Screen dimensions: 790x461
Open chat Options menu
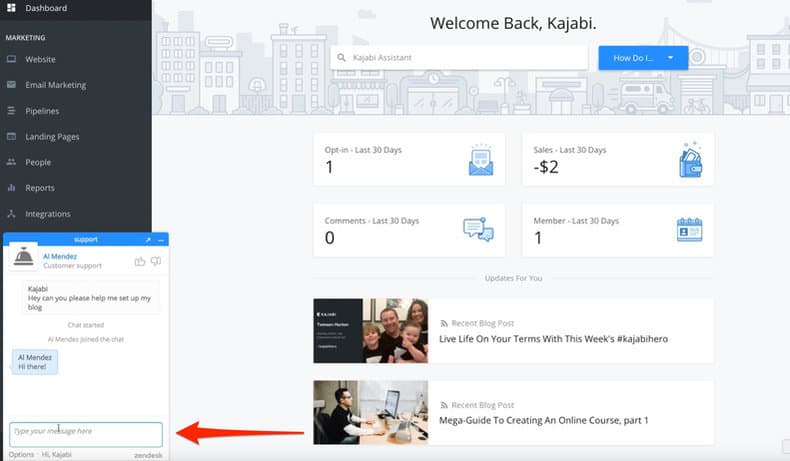tap(21, 454)
